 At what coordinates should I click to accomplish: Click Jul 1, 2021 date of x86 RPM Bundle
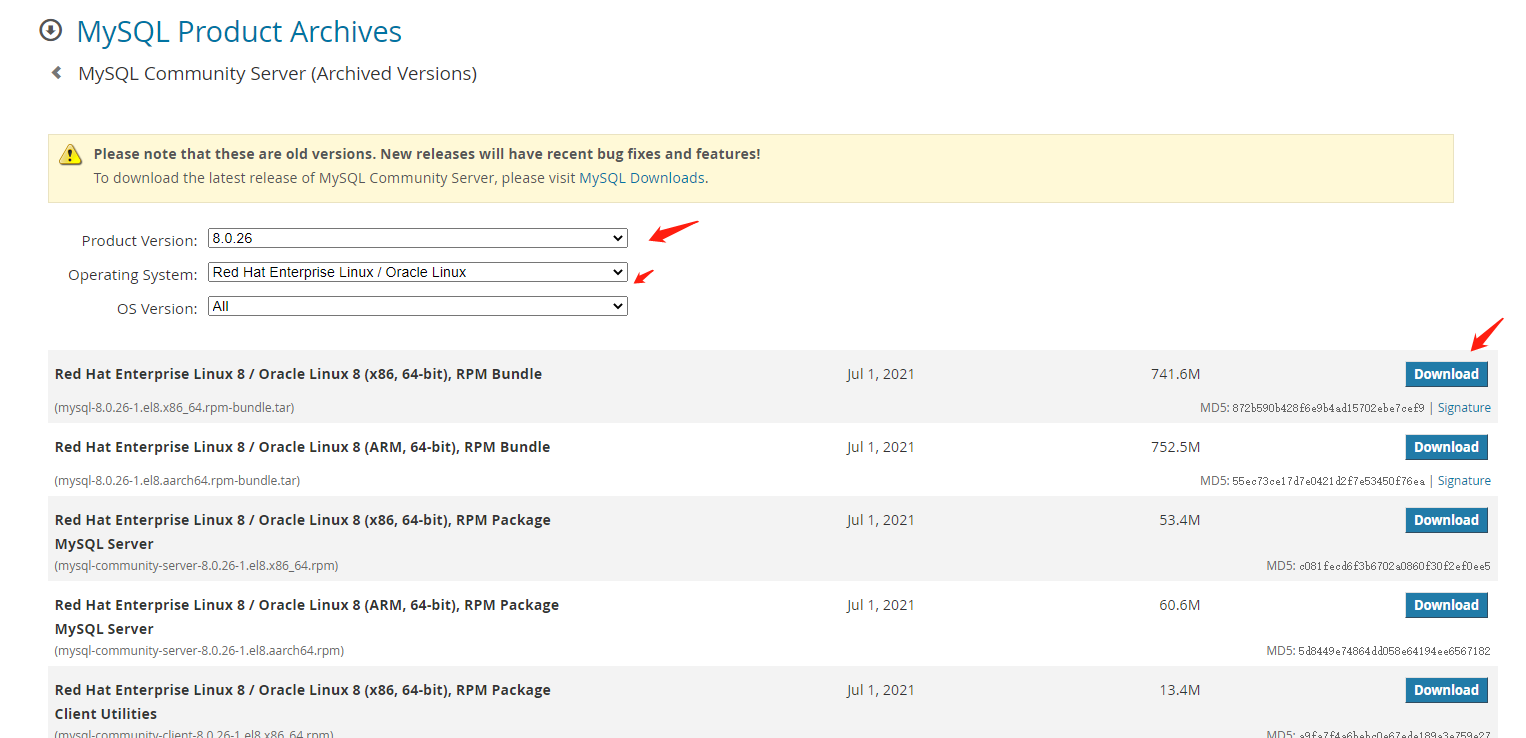[x=880, y=374]
